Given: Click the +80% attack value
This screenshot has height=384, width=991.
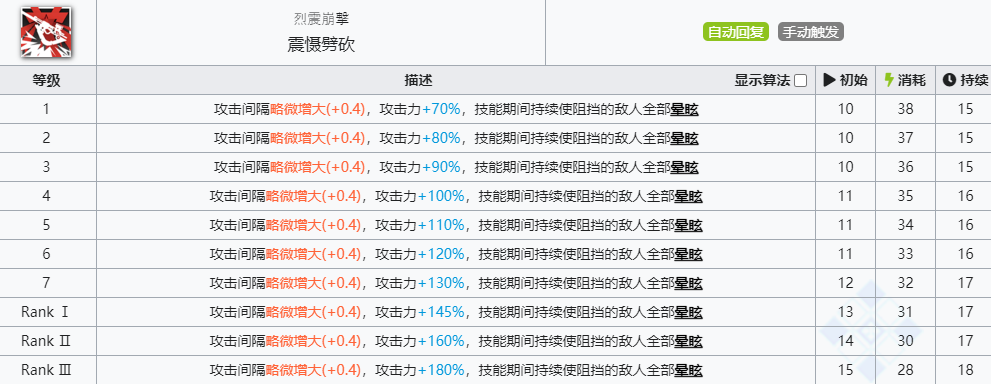Looking at the screenshot, I should click(x=441, y=138).
